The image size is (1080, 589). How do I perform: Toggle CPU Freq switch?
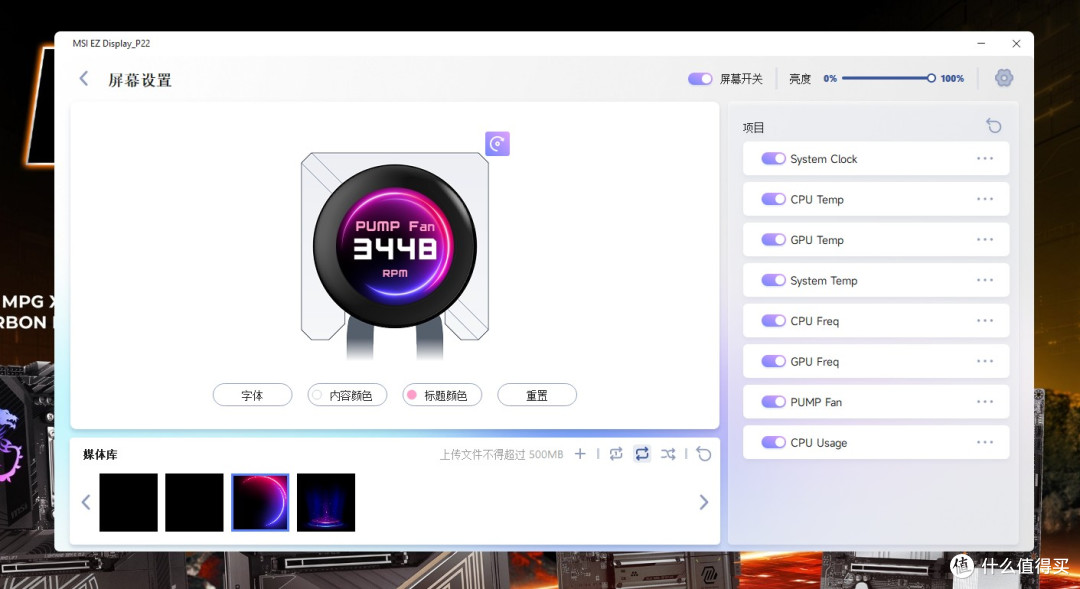[x=773, y=320]
